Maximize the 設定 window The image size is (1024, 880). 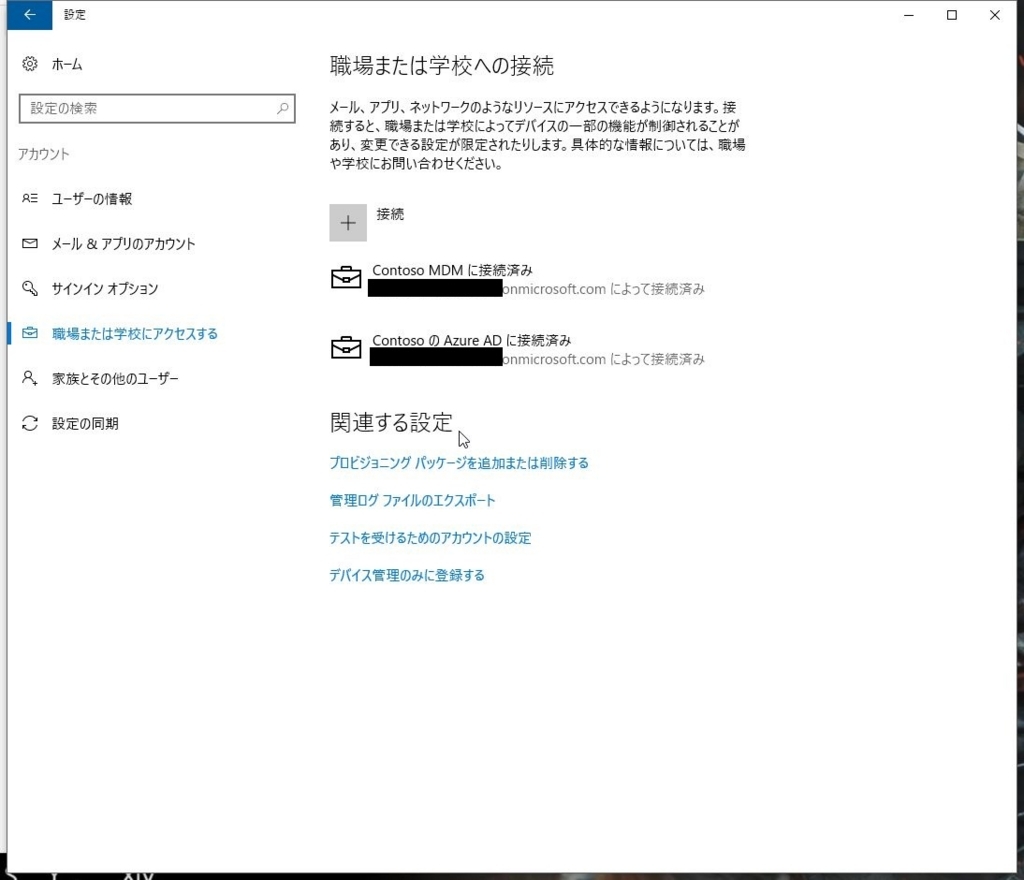pyautogui.click(x=952, y=15)
